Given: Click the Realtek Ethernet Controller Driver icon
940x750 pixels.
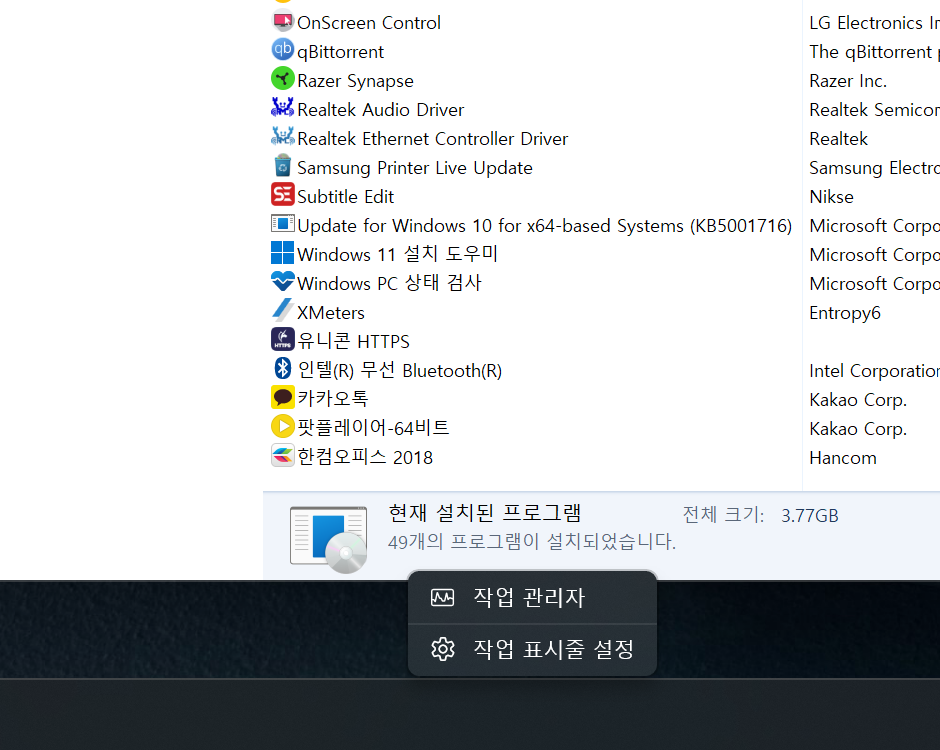Looking at the screenshot, I should [282, 137].
